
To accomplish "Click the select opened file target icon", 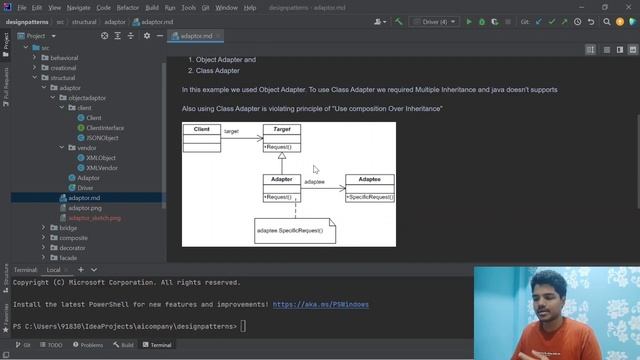I will pyautogui.click(x=104, y=36).
